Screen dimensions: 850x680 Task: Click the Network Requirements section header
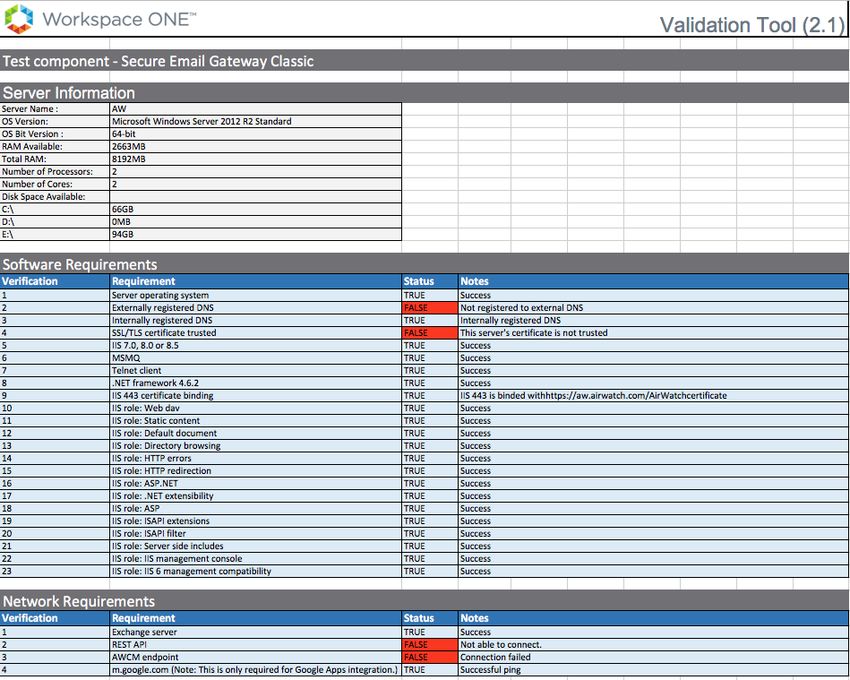point(424,601)
